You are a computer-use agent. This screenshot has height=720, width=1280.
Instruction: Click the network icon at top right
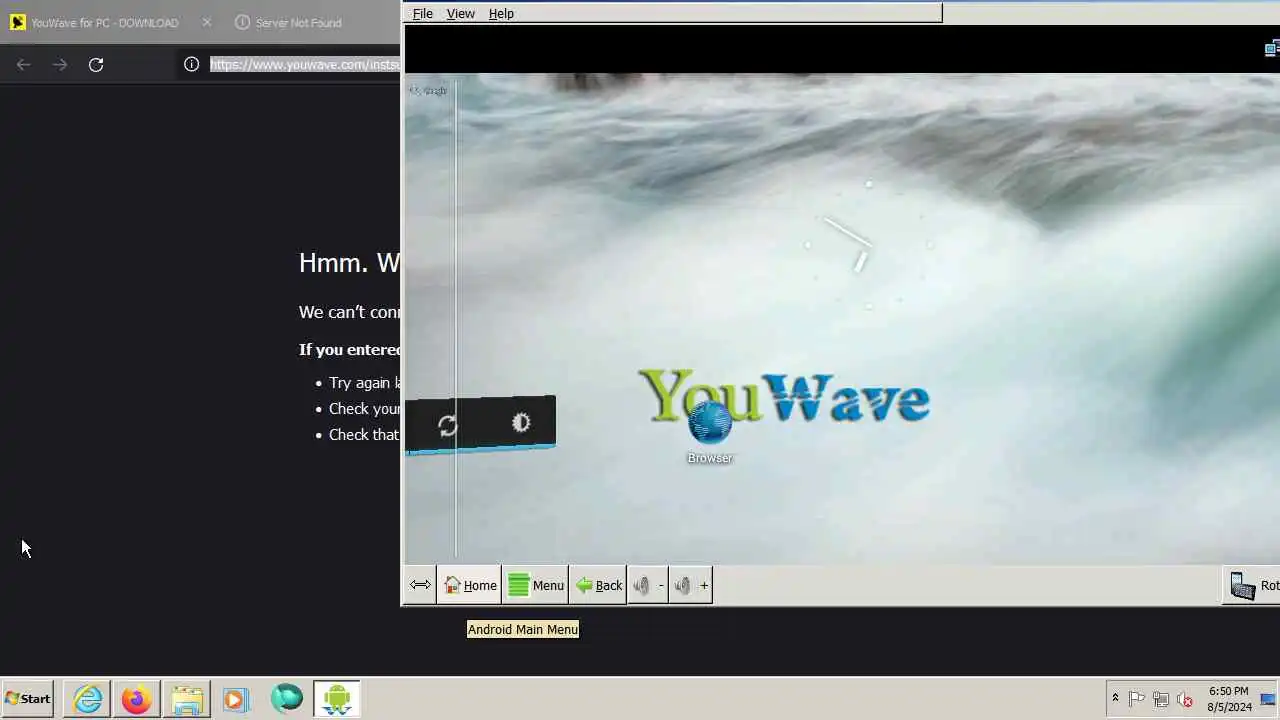tap(1272, 48)
